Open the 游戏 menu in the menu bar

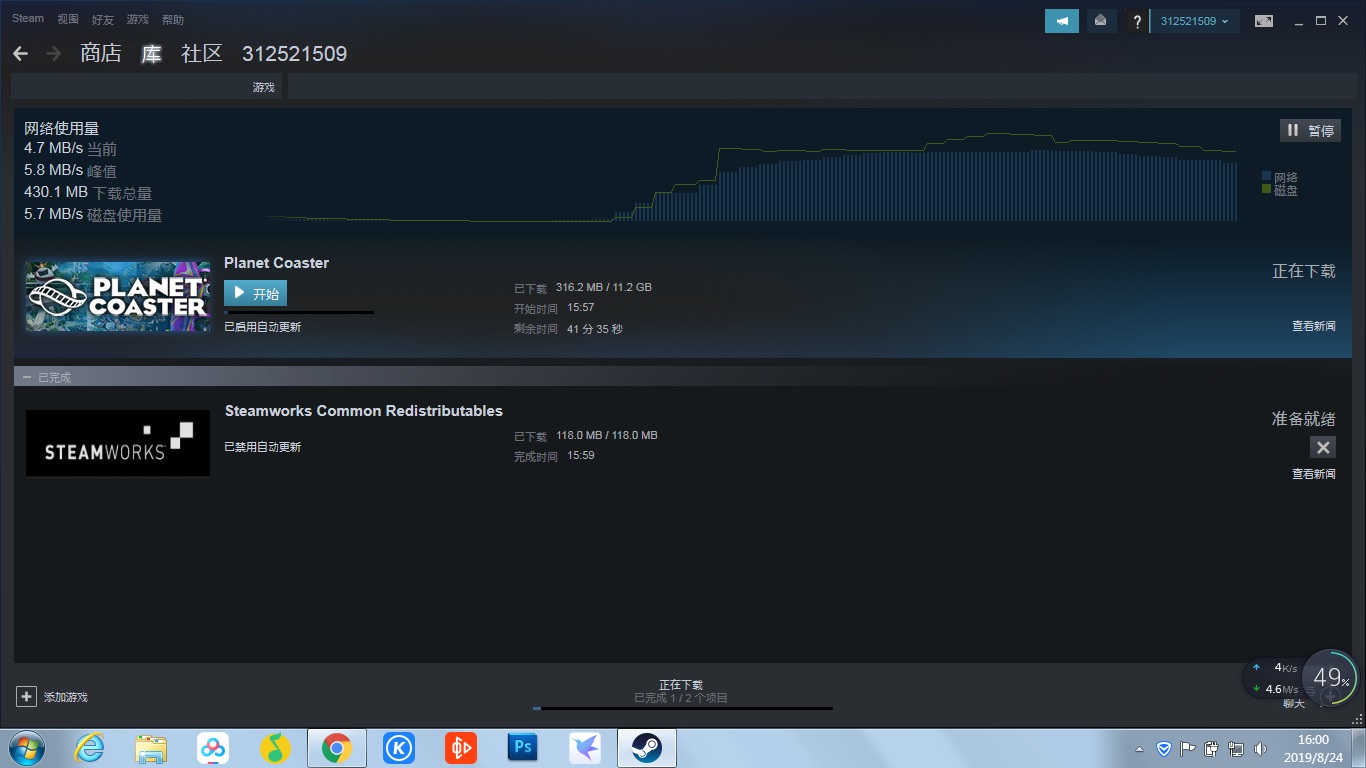coord(138,19)
